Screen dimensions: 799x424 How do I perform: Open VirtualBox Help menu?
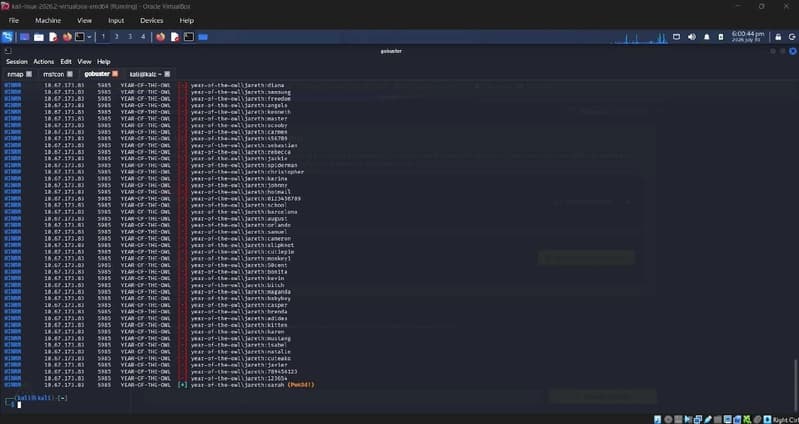187,20
